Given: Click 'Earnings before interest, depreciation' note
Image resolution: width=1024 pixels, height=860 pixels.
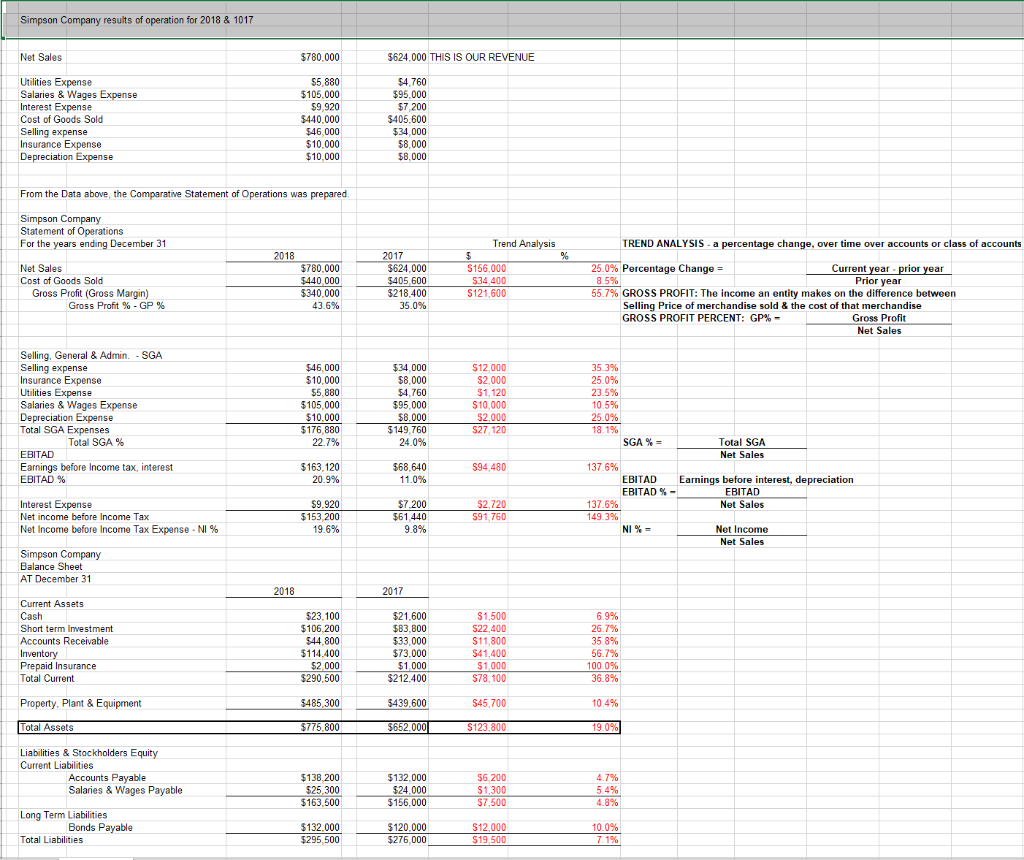Looking at the screenshot, I should pos(766,480).
